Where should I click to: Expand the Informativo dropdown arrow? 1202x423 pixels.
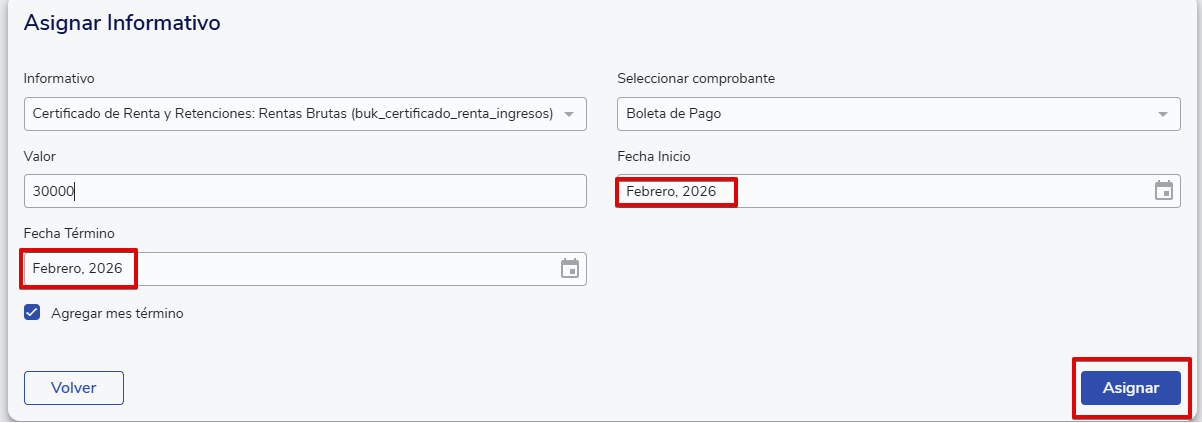pyautogui.click(x=569, y=114)
